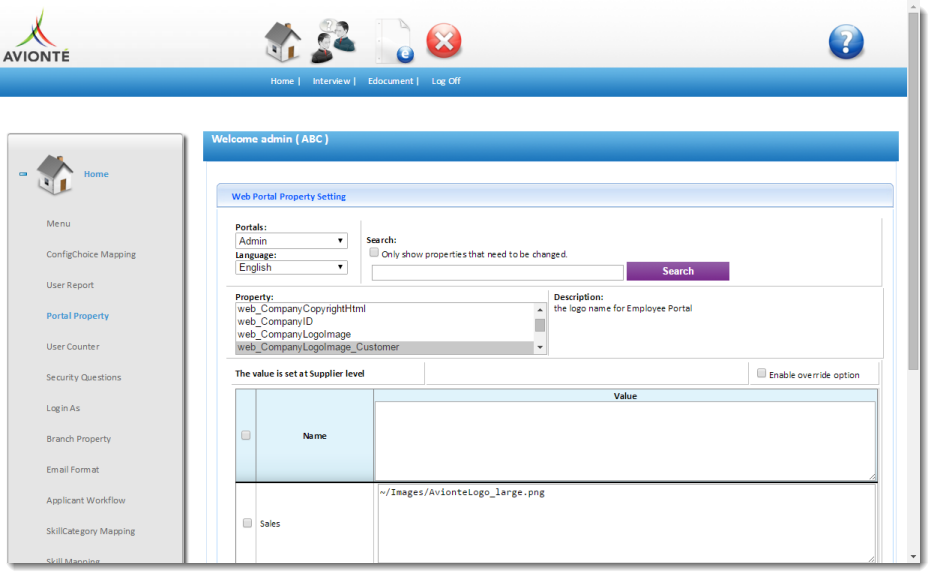This screenshot has height=578, width=935.
Task: Click the Home house icon in top toolbar
Action: tap(282, 42)
